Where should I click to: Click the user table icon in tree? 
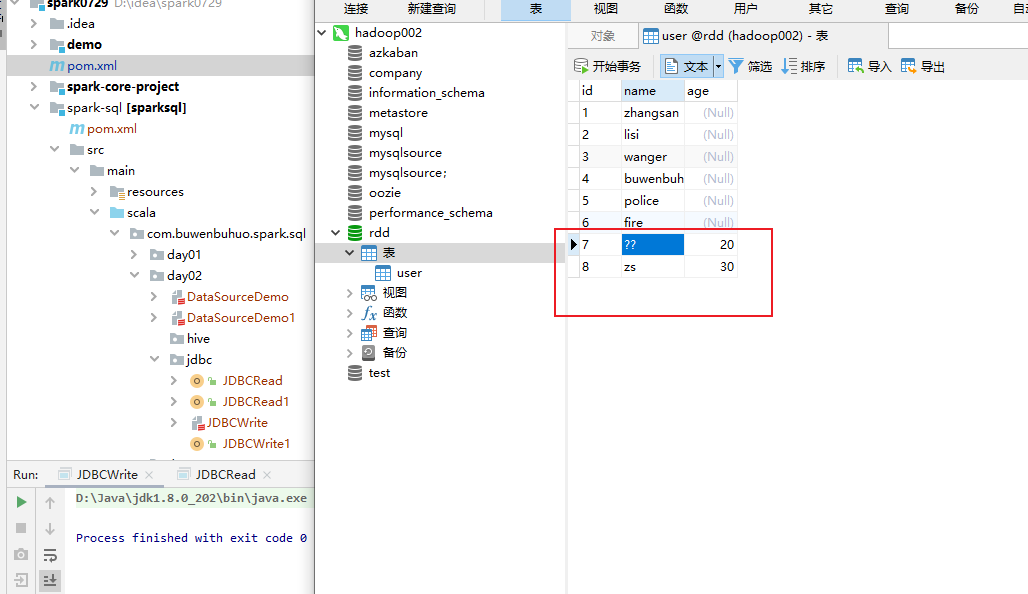click(382, 273)
